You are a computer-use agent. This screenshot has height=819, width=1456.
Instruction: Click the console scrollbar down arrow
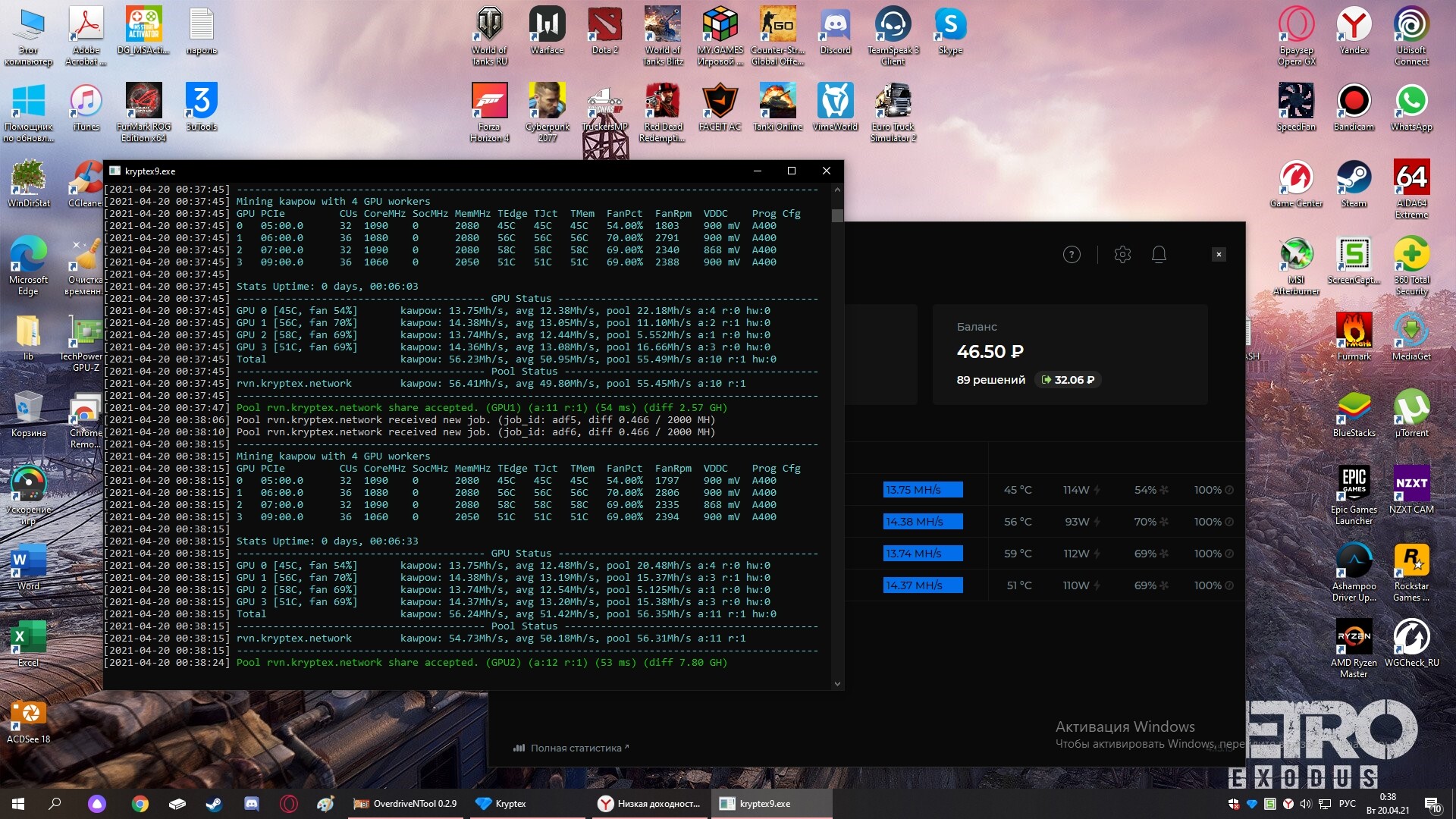[837, 683]
